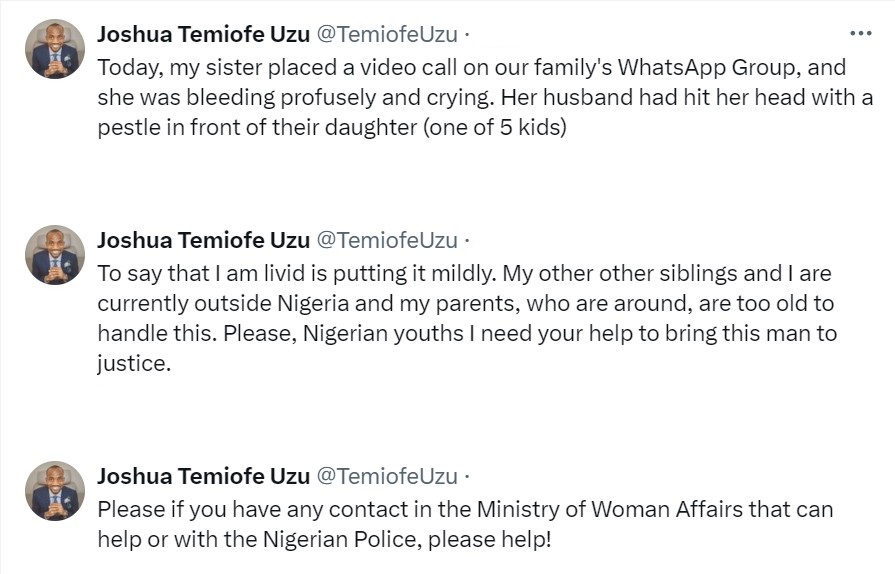Click avatar beside the WhatsApp video call tweet
The width and height of the screenshot is (895, 574).
coord(56,49)
